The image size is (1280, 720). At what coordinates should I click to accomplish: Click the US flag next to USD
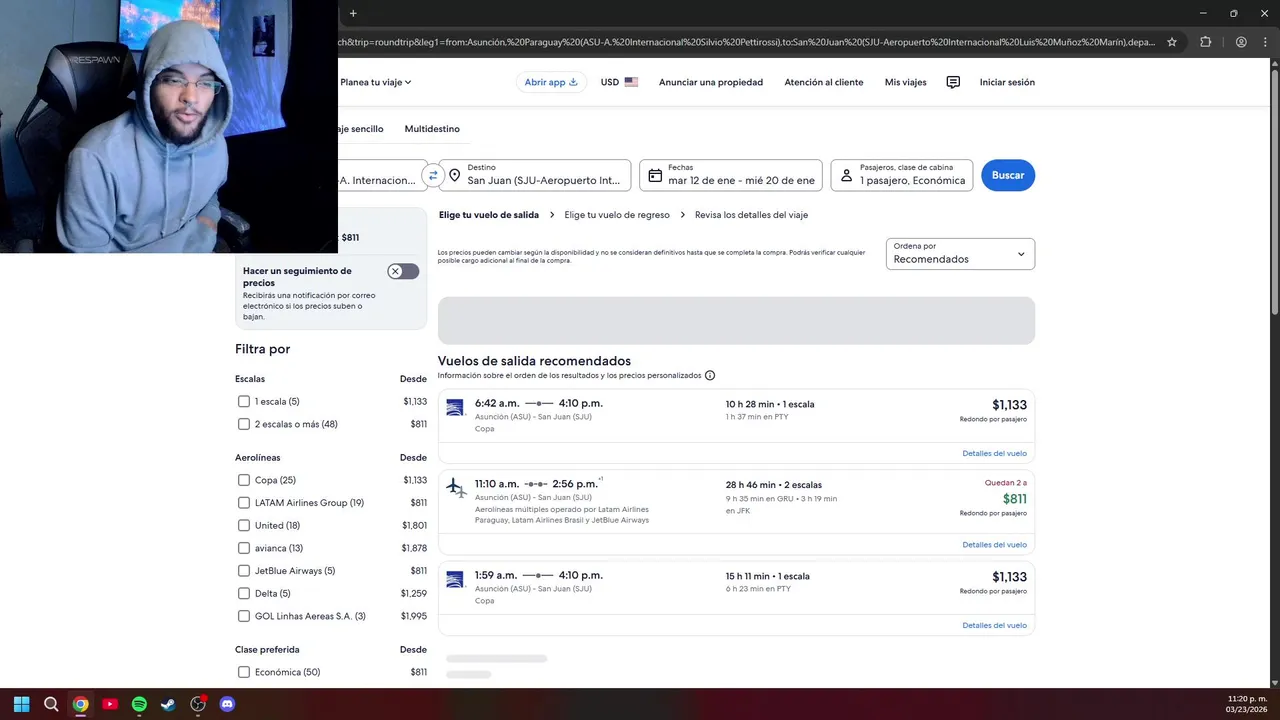tap(631, 82)
